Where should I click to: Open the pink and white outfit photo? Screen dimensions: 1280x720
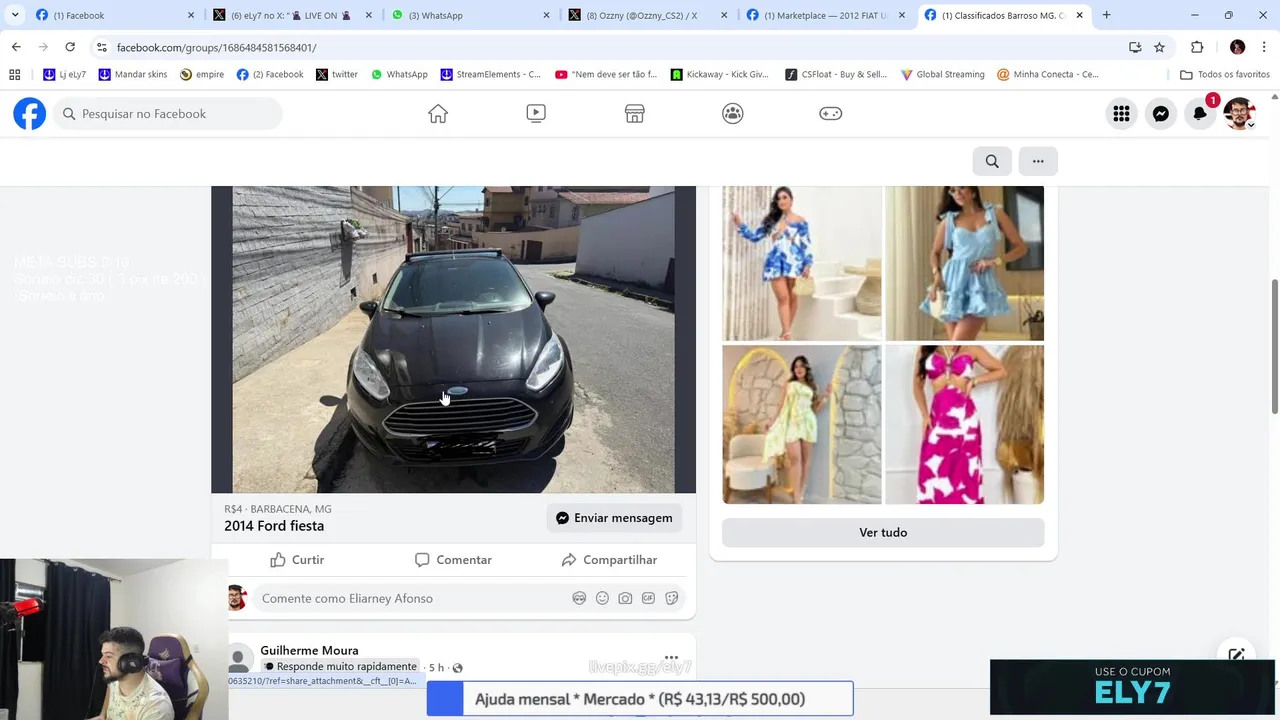click(964, 424)
